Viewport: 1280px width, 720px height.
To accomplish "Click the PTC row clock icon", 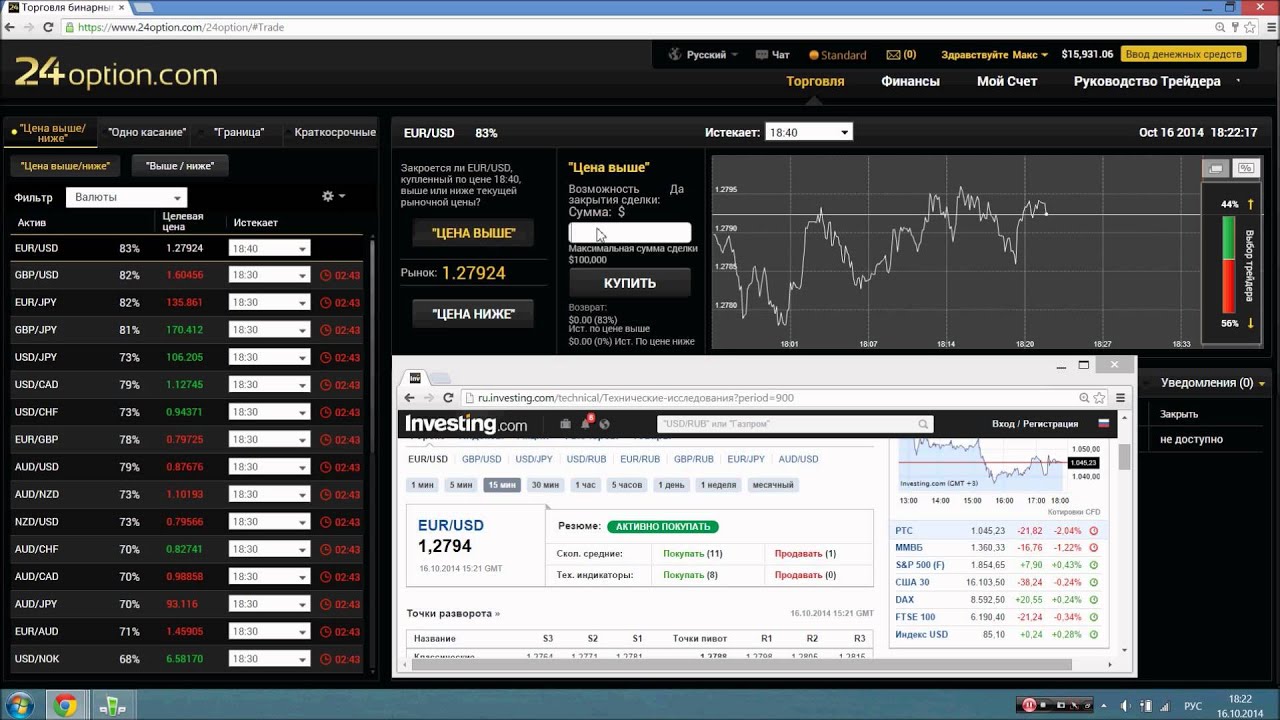I will pos(1093,531).
